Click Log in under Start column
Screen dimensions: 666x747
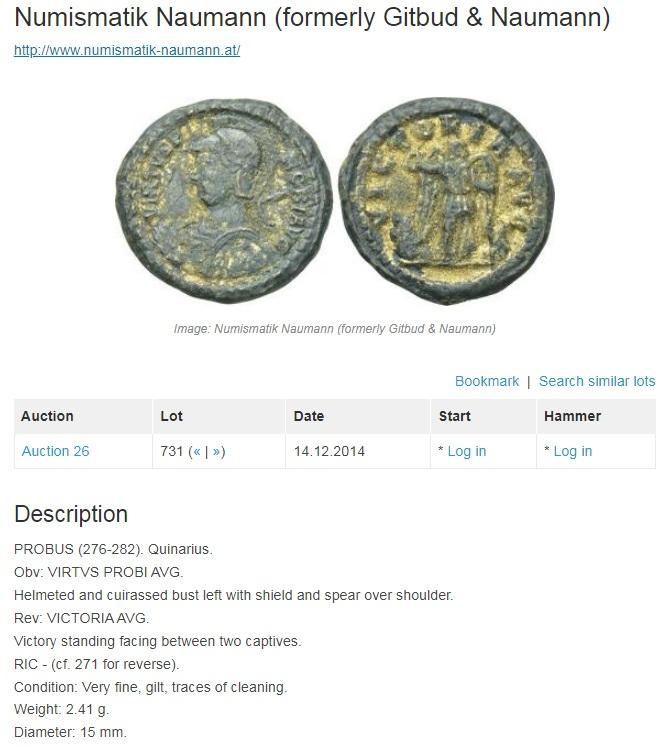[466, 451]
